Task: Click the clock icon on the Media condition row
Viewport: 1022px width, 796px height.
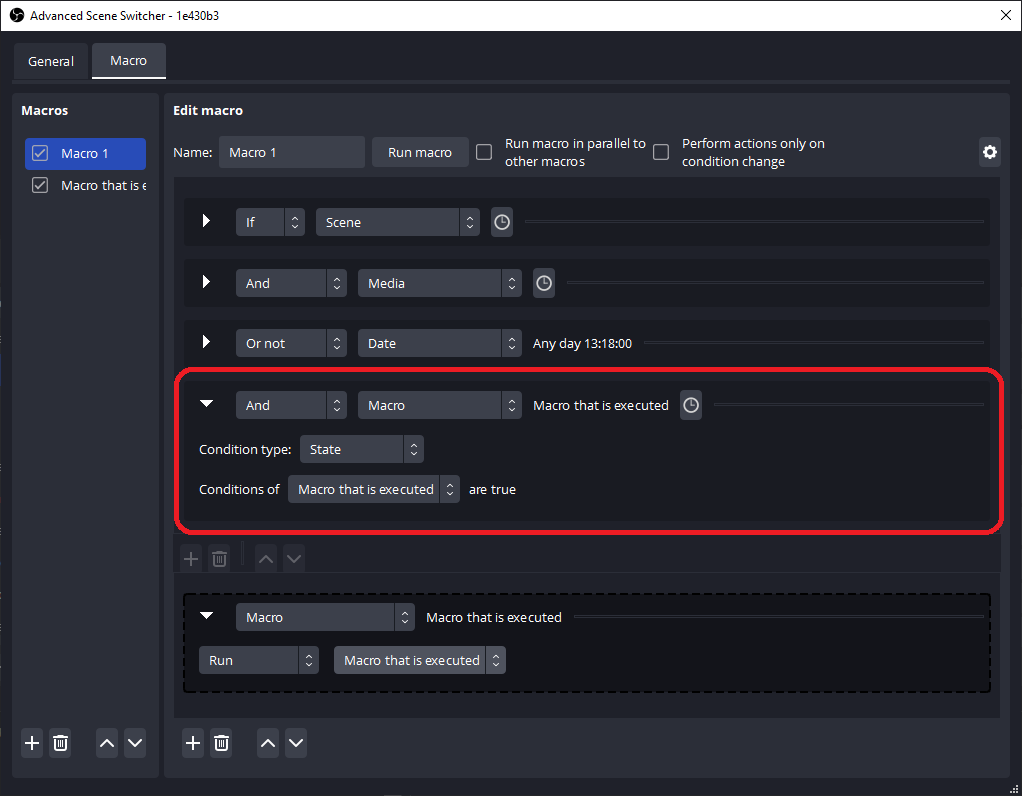Action: click(543, 283)
